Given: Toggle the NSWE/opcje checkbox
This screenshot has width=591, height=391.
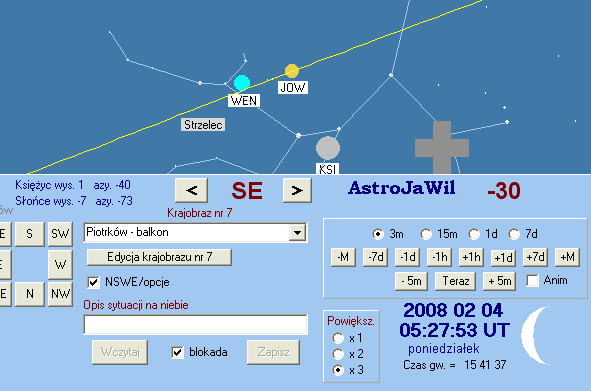Looking at the screenshot, I should (x=93, y=282).
